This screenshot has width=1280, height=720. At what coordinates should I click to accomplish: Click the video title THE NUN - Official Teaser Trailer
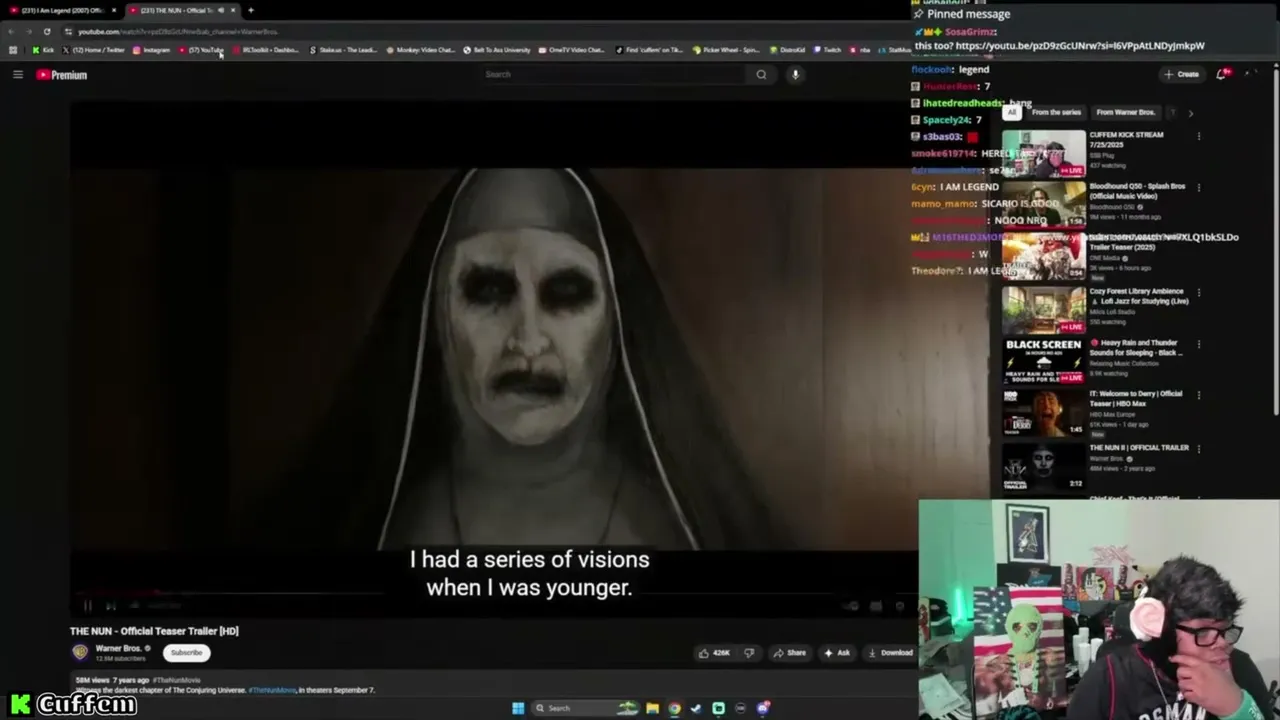tap(154, 631)
